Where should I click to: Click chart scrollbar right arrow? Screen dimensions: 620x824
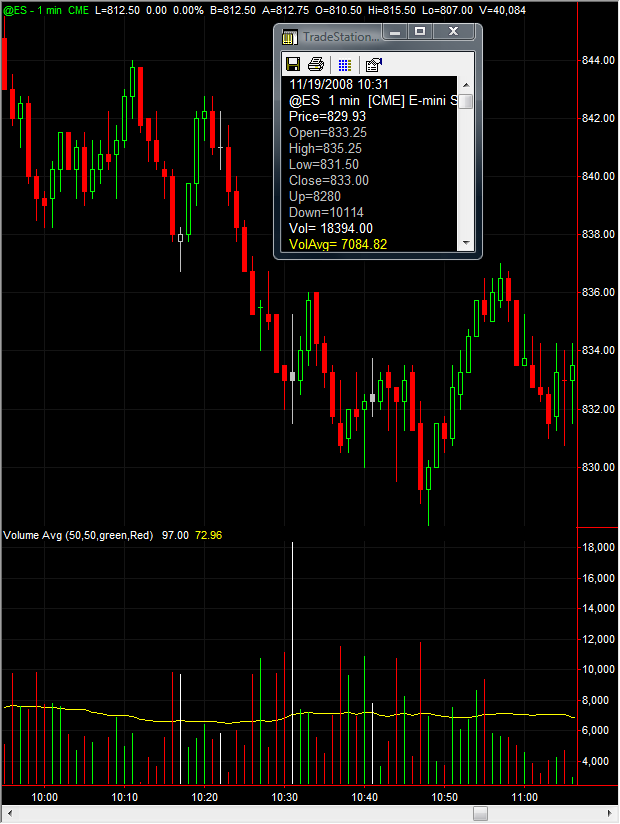(x=609, y=813)
